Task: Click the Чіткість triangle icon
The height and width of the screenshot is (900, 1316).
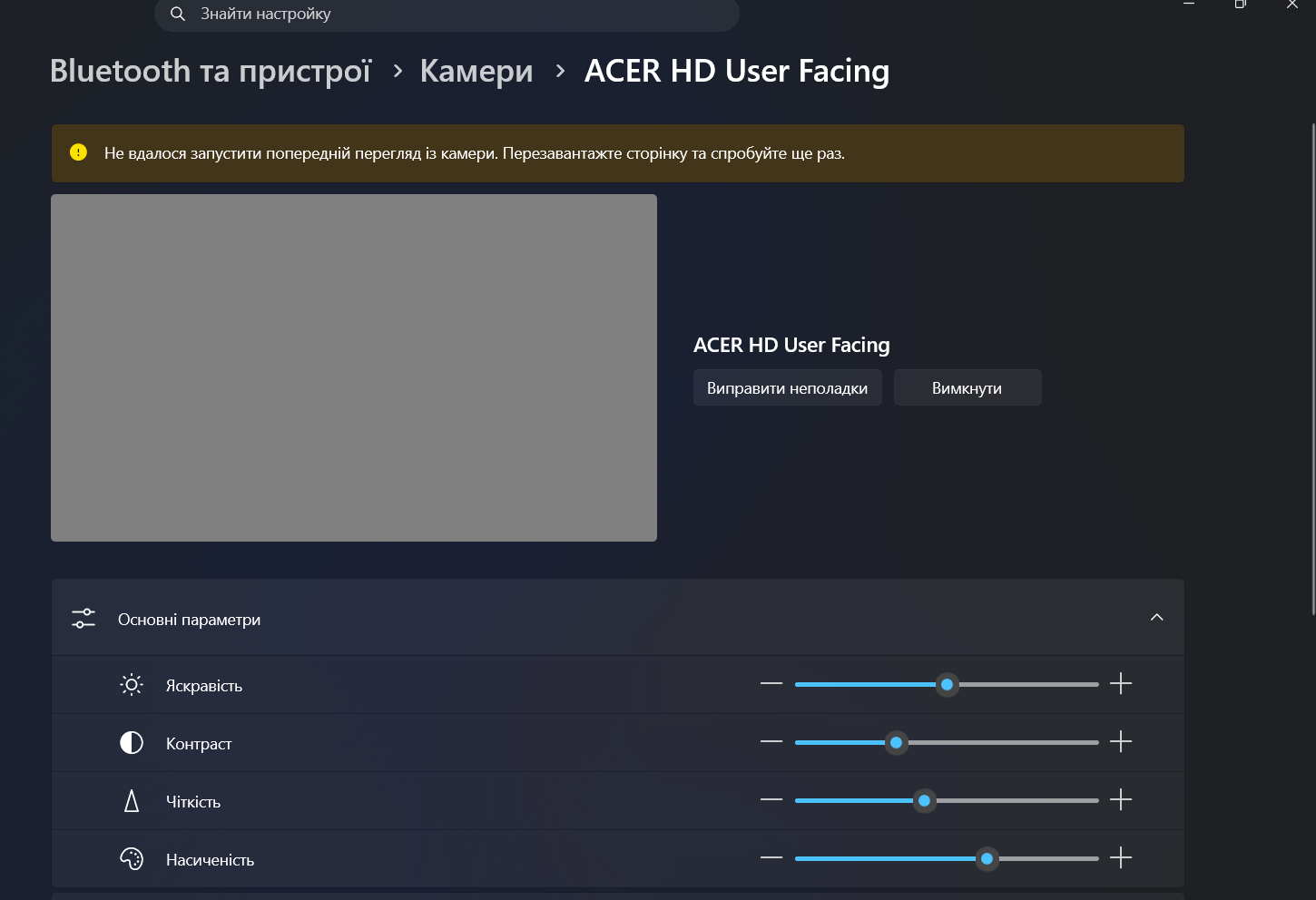Action: tap(132, 801)
